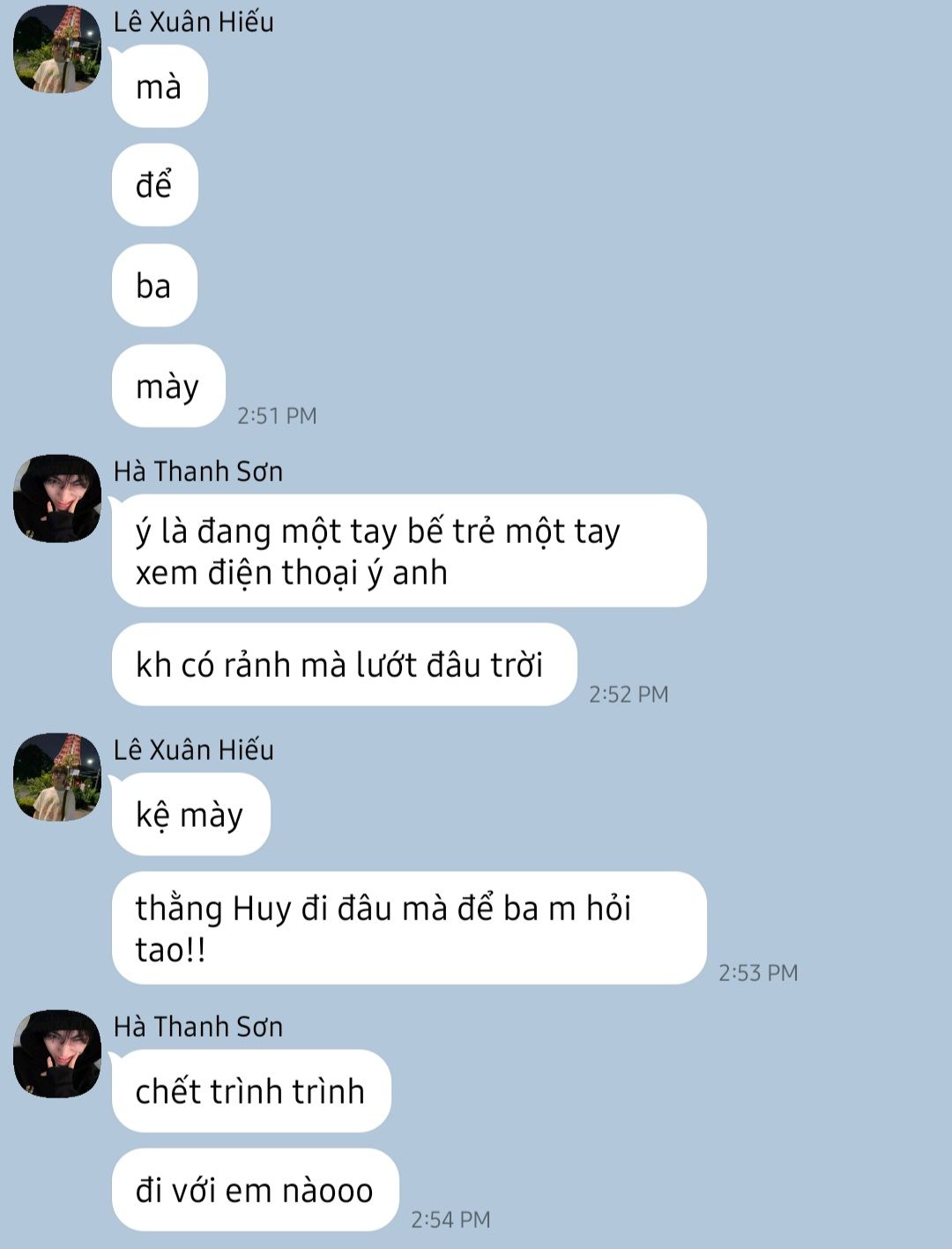Click the 2:51 PM timestamp
Image resolution: width=952 pixels, height=1249 pixels.
[277, 416]
